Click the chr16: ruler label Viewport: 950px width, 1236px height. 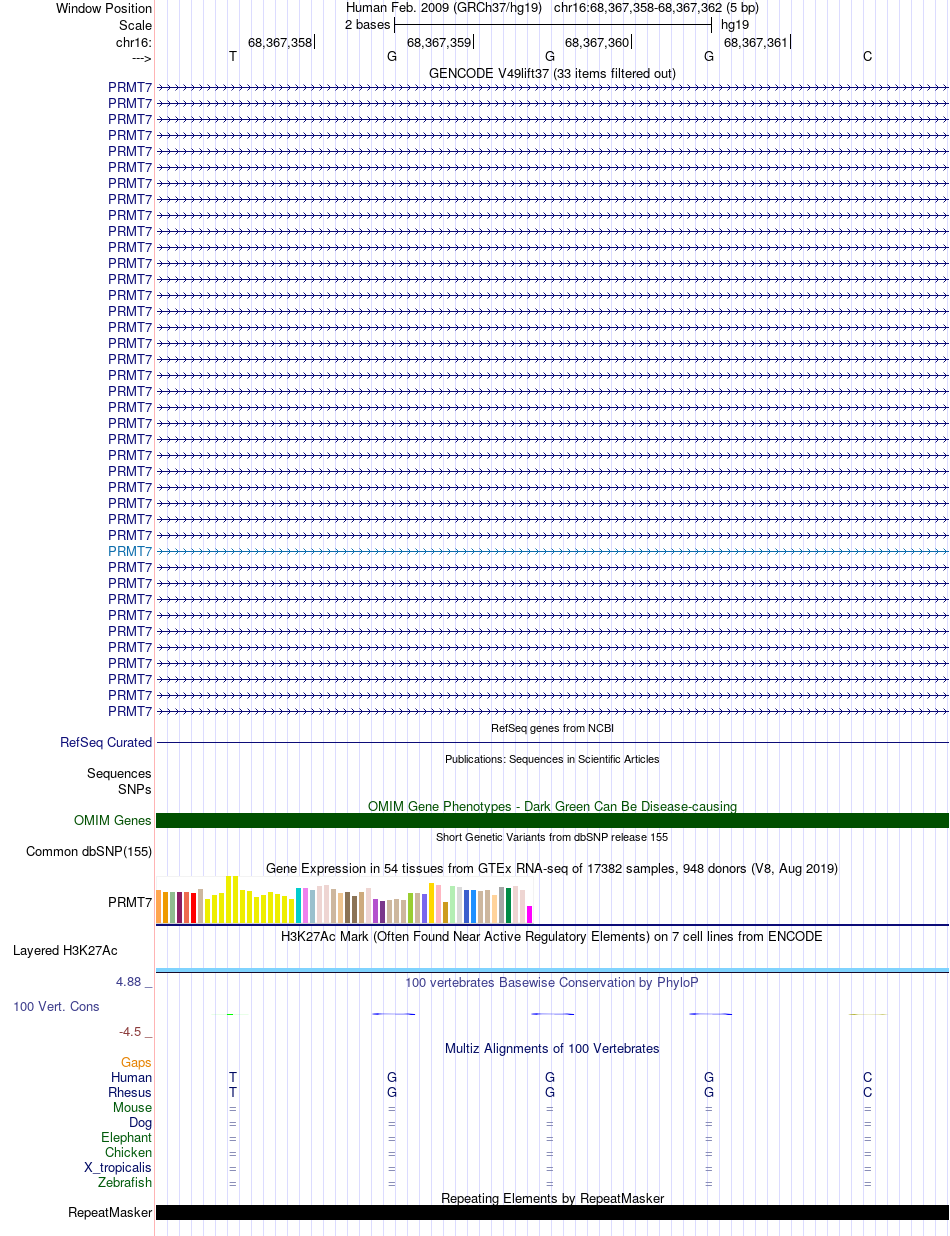pyautogui.click(x=134, y=42)
